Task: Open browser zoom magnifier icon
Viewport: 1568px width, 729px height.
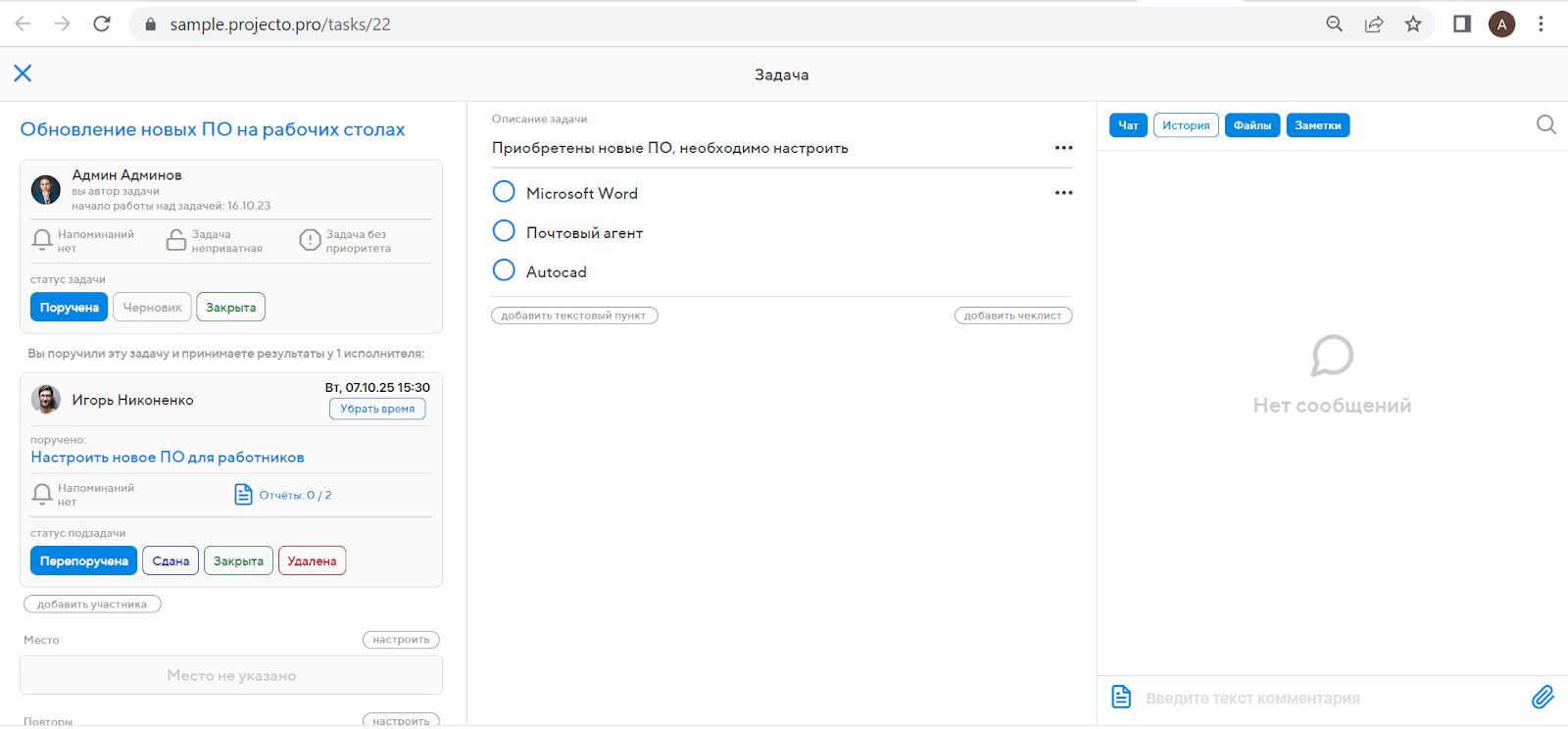Action: (1334, 24)
